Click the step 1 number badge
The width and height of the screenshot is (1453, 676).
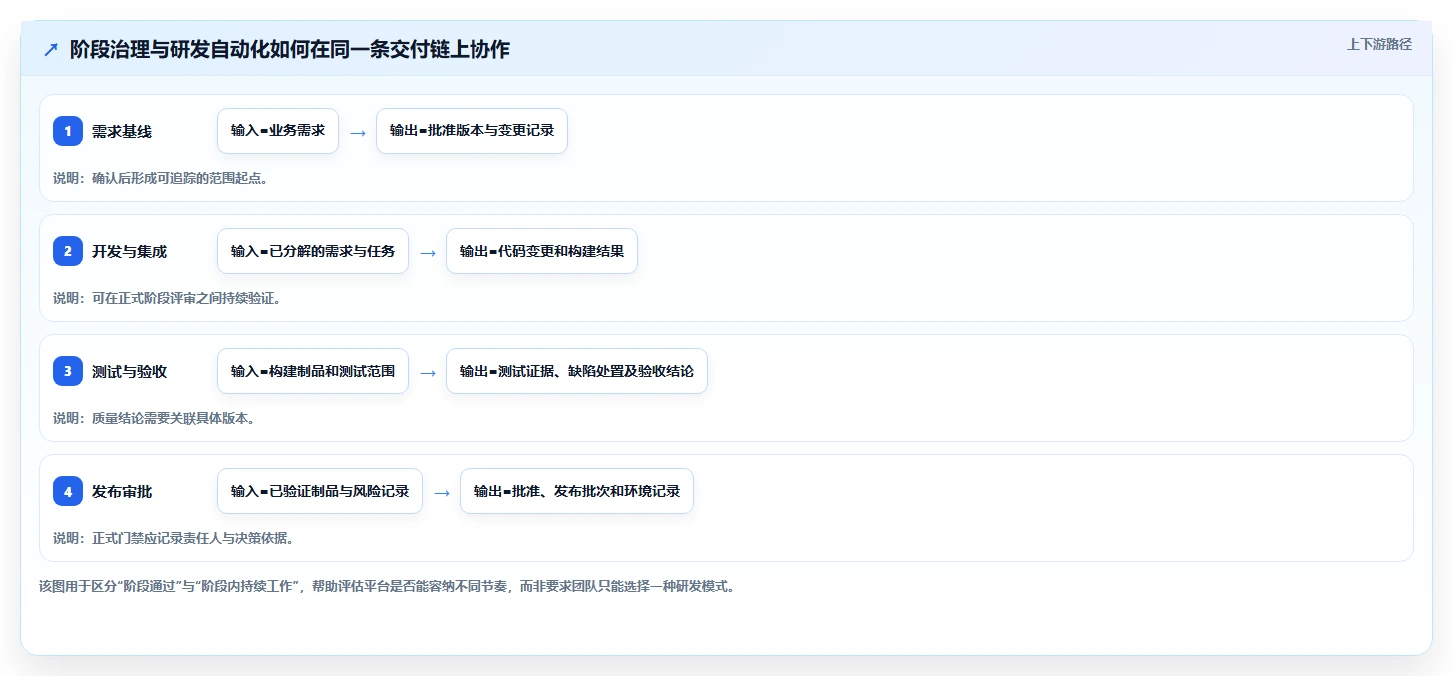point(68,131)
